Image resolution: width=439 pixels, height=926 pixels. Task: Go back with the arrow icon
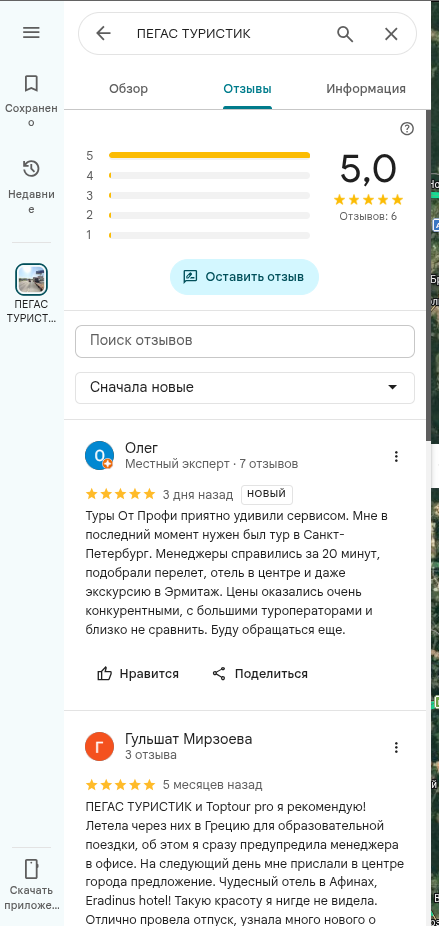click(103, 34)
